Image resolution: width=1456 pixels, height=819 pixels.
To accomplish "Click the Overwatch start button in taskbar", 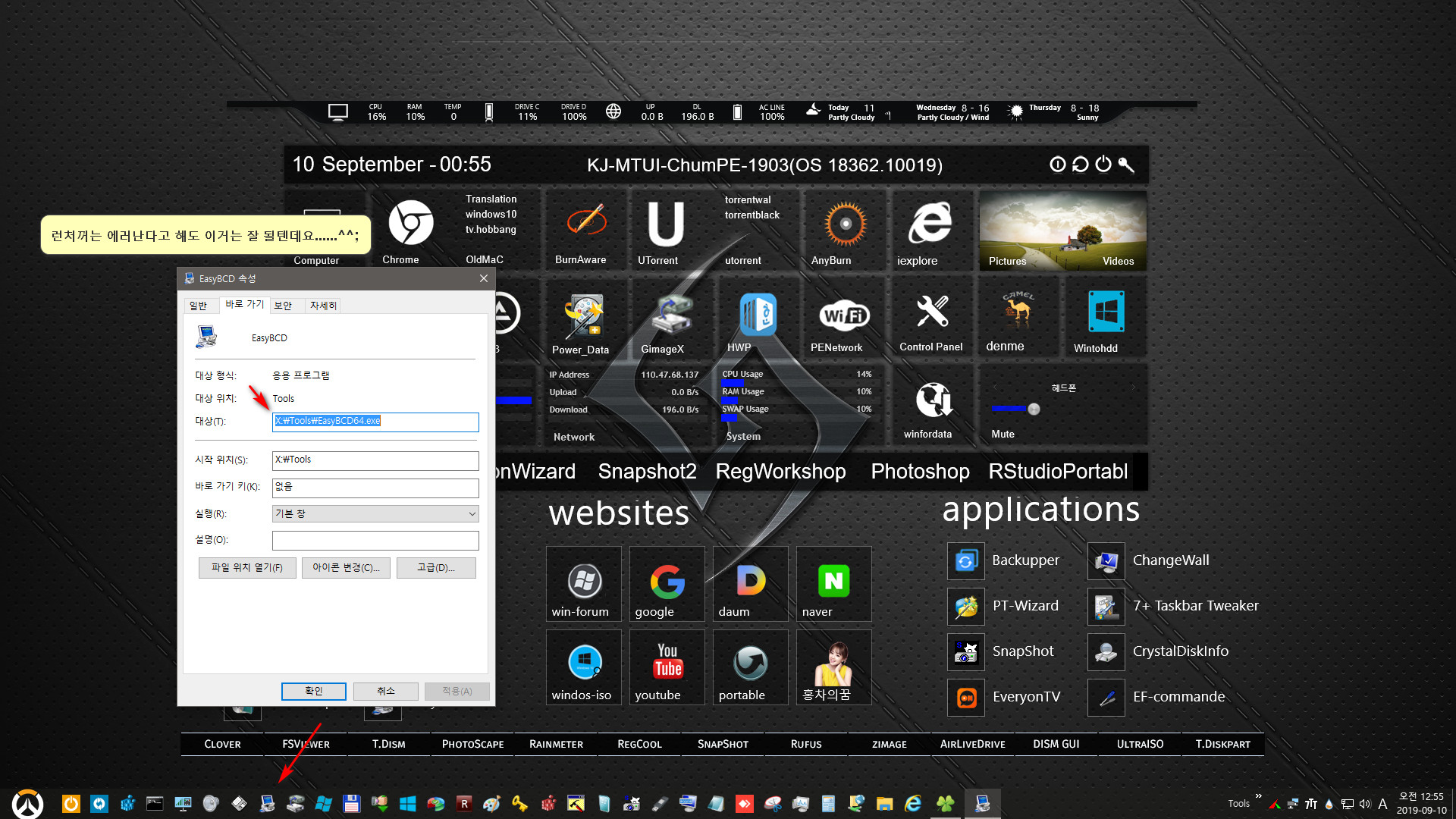I will [x=27, y=803].
